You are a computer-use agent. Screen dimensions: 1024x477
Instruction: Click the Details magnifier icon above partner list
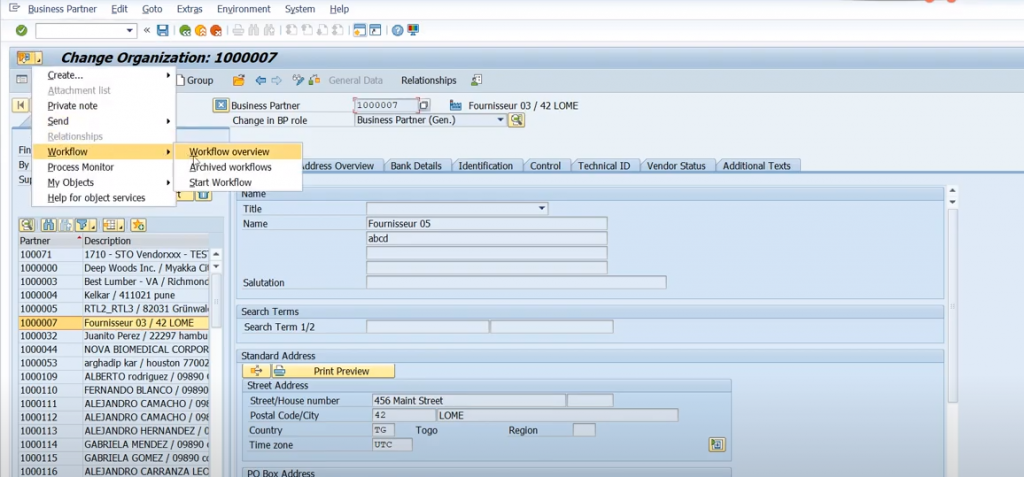(27, 225)
